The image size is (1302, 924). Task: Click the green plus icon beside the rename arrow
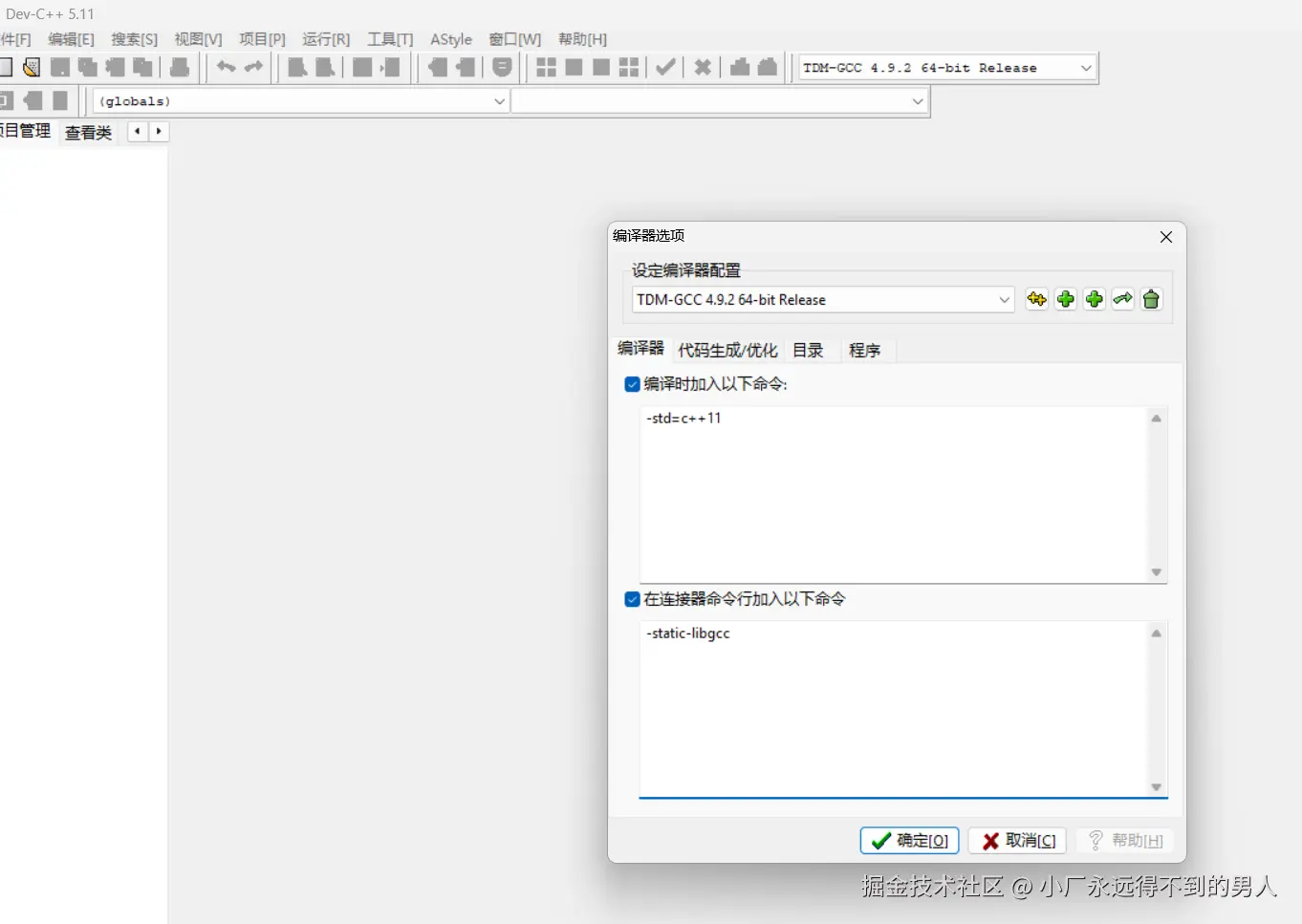click(1094, 300)
